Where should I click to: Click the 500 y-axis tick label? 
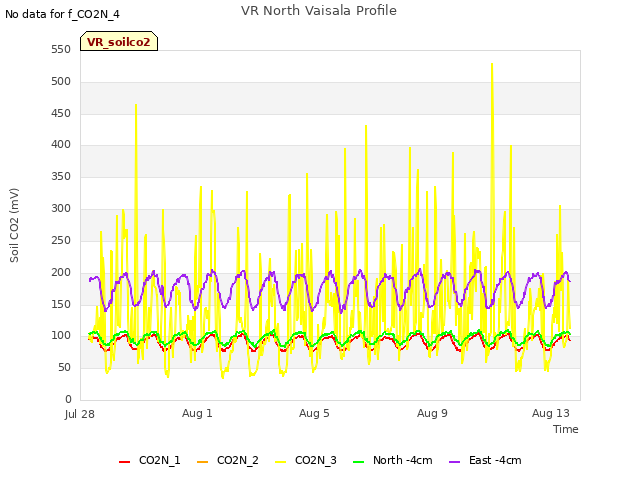pos(61,82)
